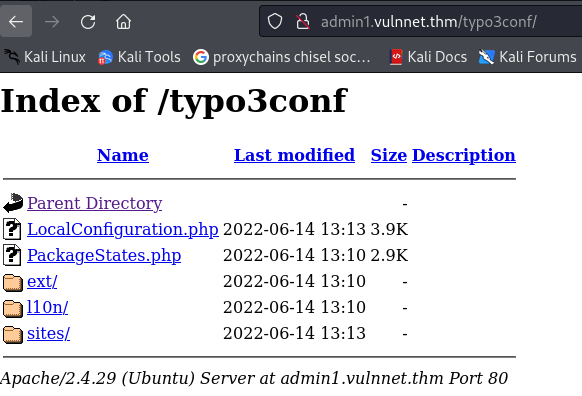
Task: Sort the listing by Description
Action: (x=464, y=155)
